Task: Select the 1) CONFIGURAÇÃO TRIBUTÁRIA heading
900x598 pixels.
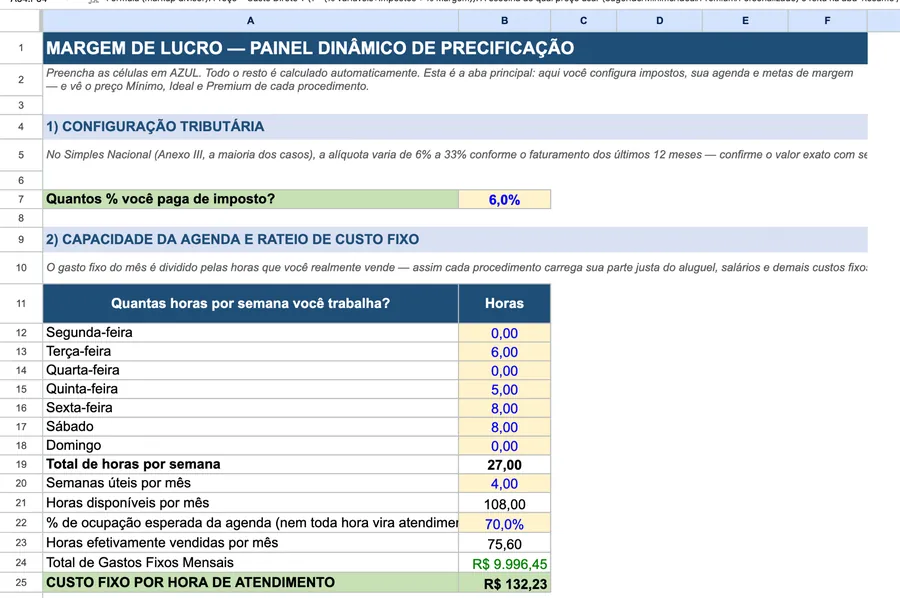Action: pos(455,126)
